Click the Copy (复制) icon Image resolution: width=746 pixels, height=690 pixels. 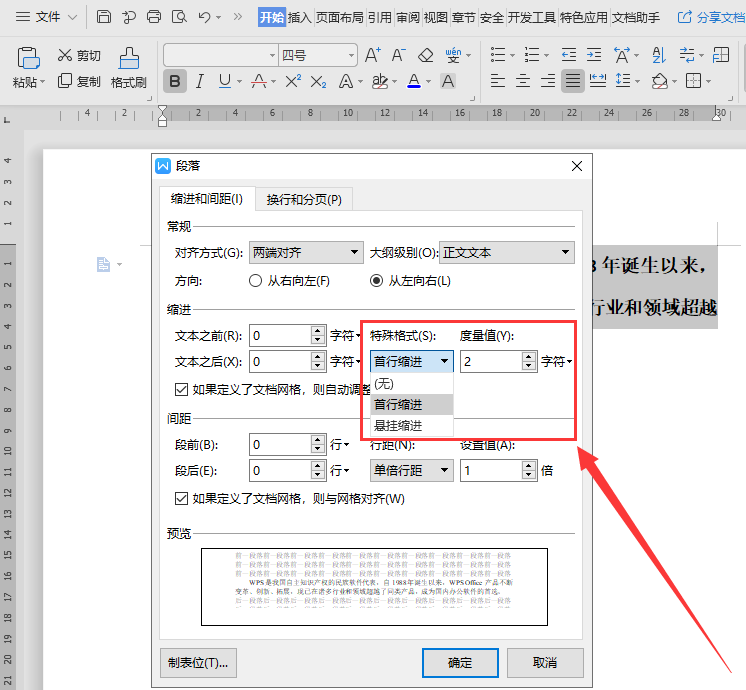tap(64, 81)
